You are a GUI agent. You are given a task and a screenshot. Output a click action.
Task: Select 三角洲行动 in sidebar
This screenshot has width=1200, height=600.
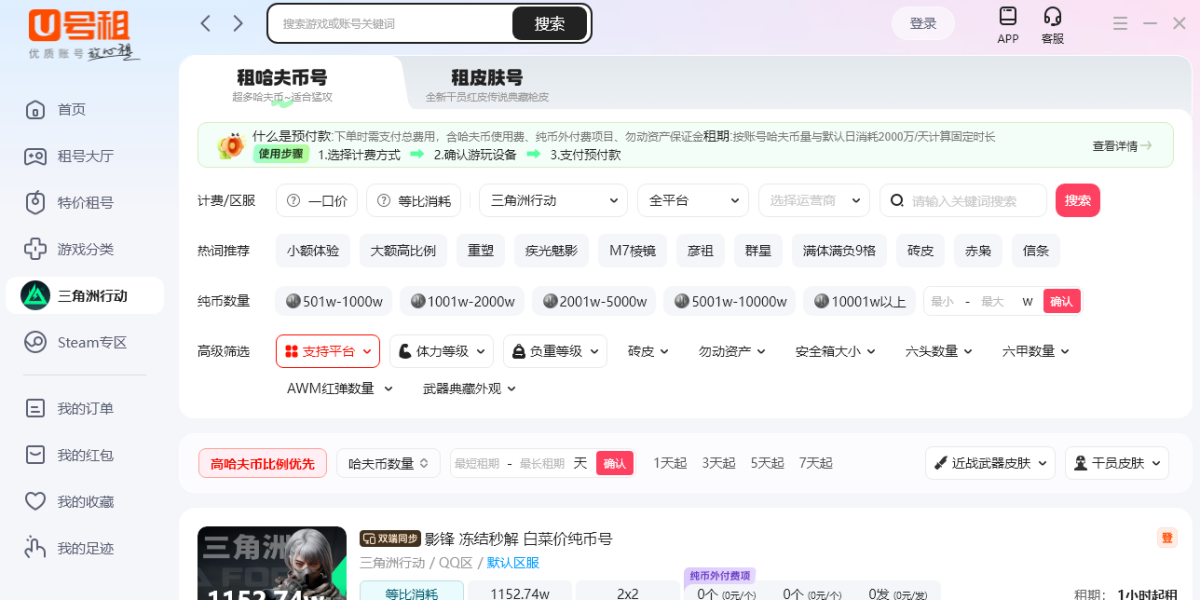85,296
